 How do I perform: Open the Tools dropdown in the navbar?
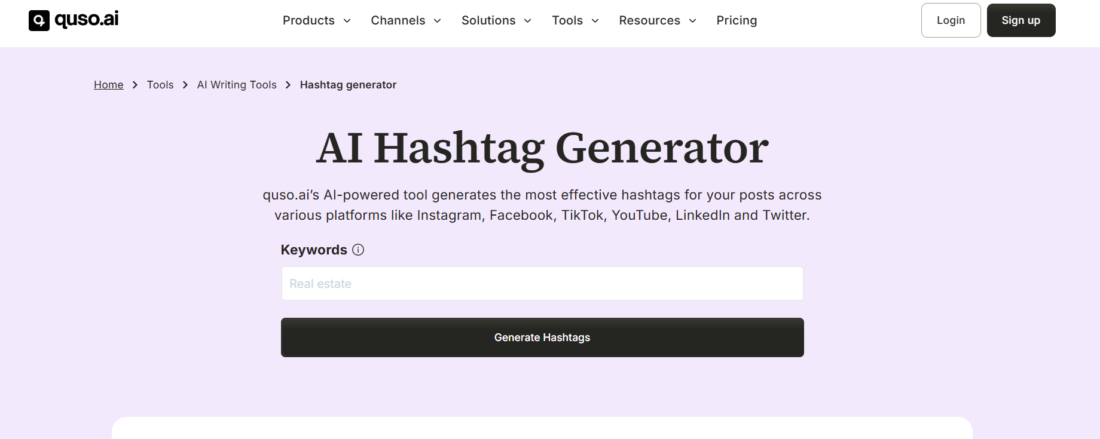tap(575, 20)
